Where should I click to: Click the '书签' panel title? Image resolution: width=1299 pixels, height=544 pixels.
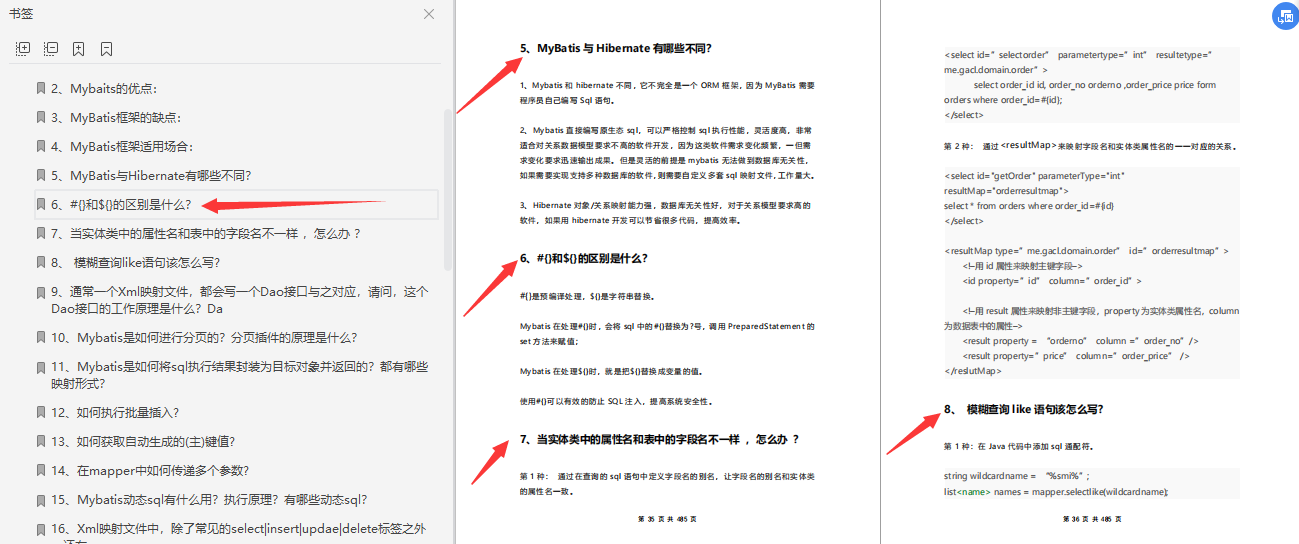(21, 14)
